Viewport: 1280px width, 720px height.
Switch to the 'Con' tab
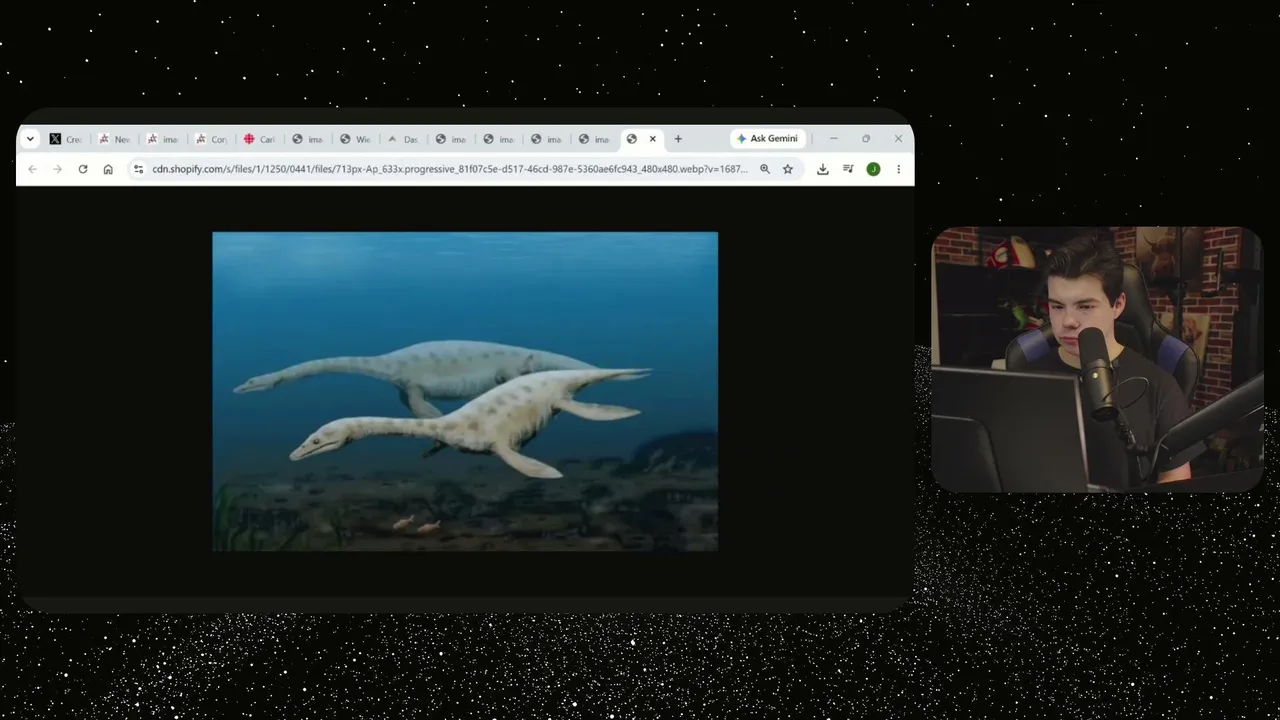point(210,139)
